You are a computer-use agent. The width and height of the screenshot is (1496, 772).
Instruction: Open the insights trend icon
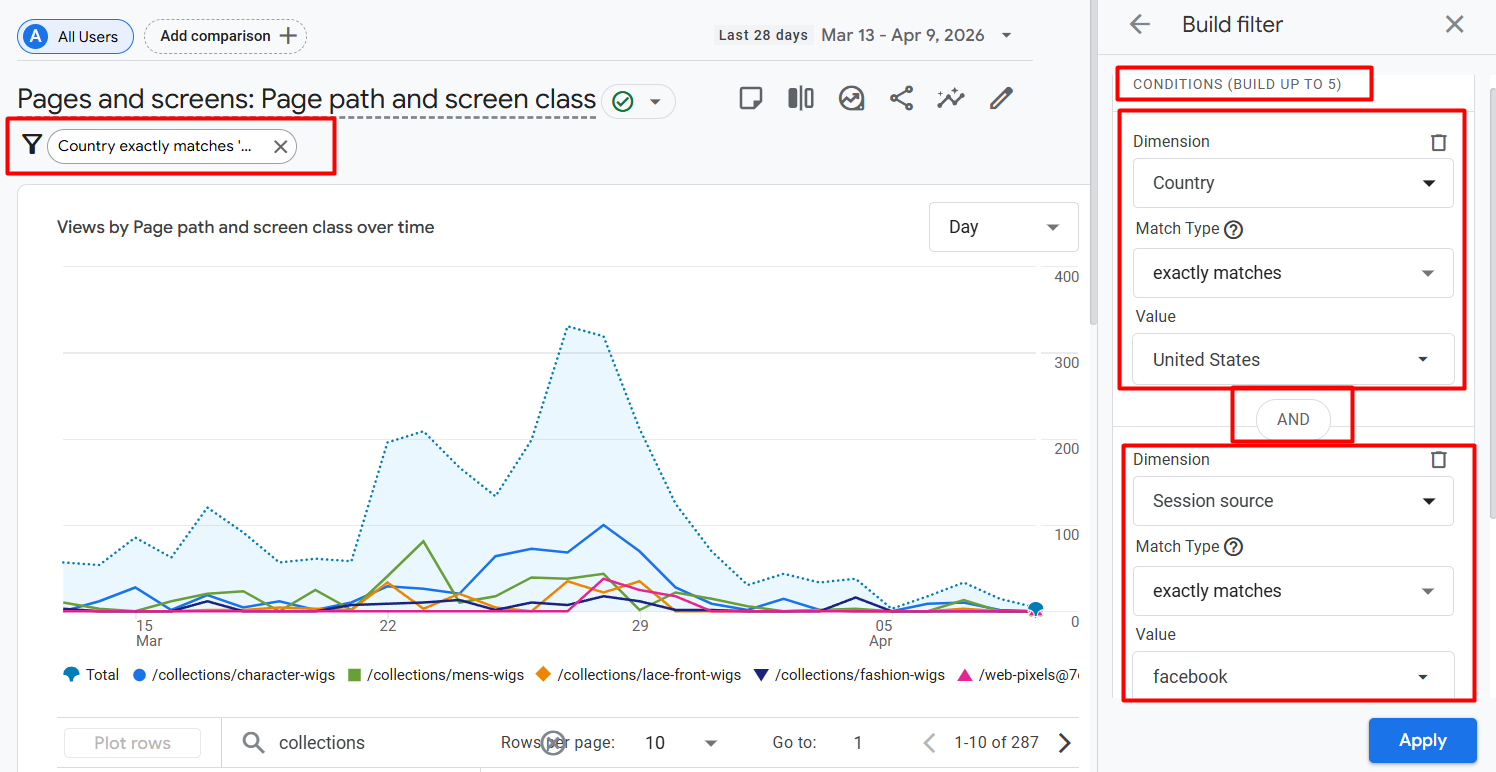click(x=851, y=98)
